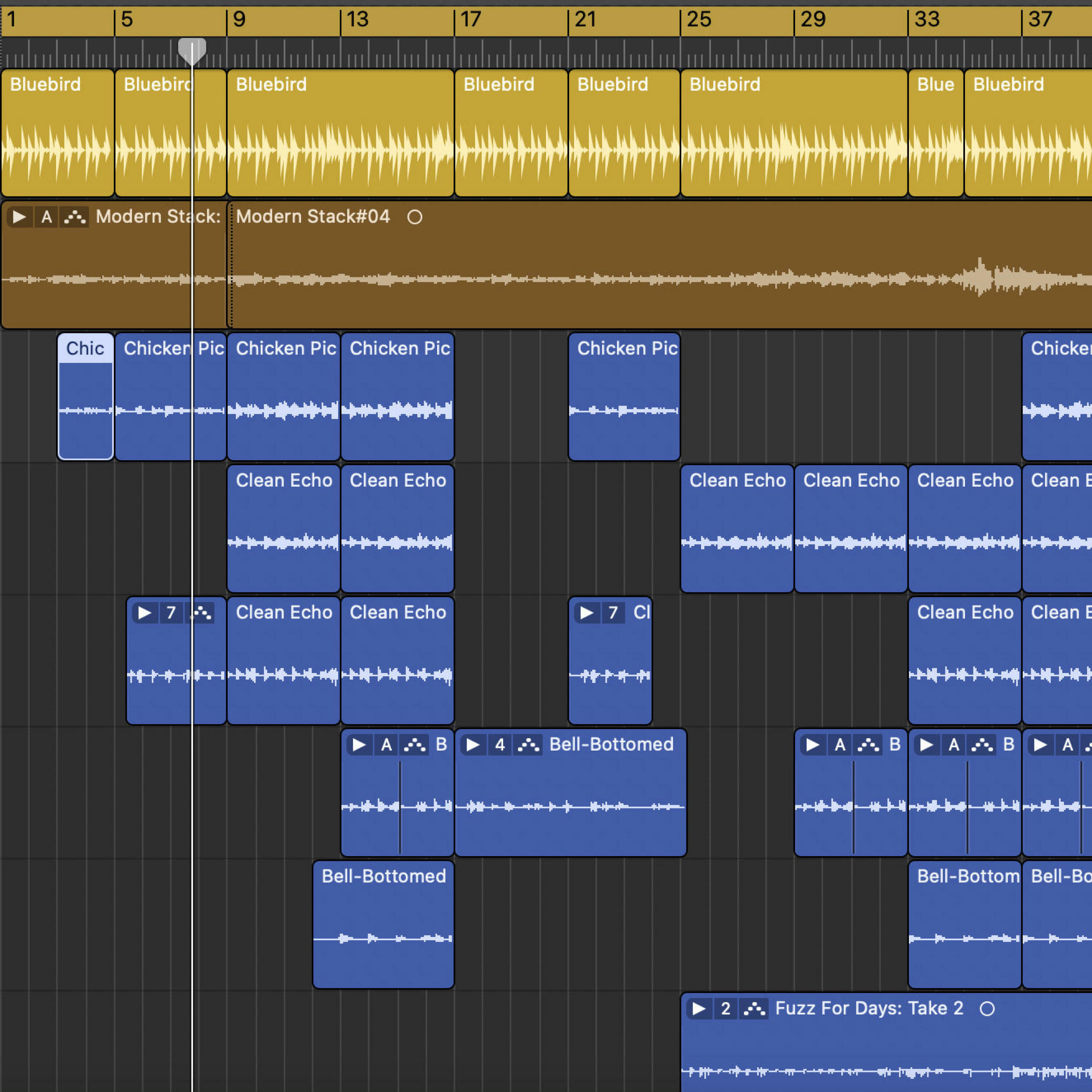Click Quick Swipe icon on Bell-Bottomed take folder
The image size is (1092, 1092).
529,745
